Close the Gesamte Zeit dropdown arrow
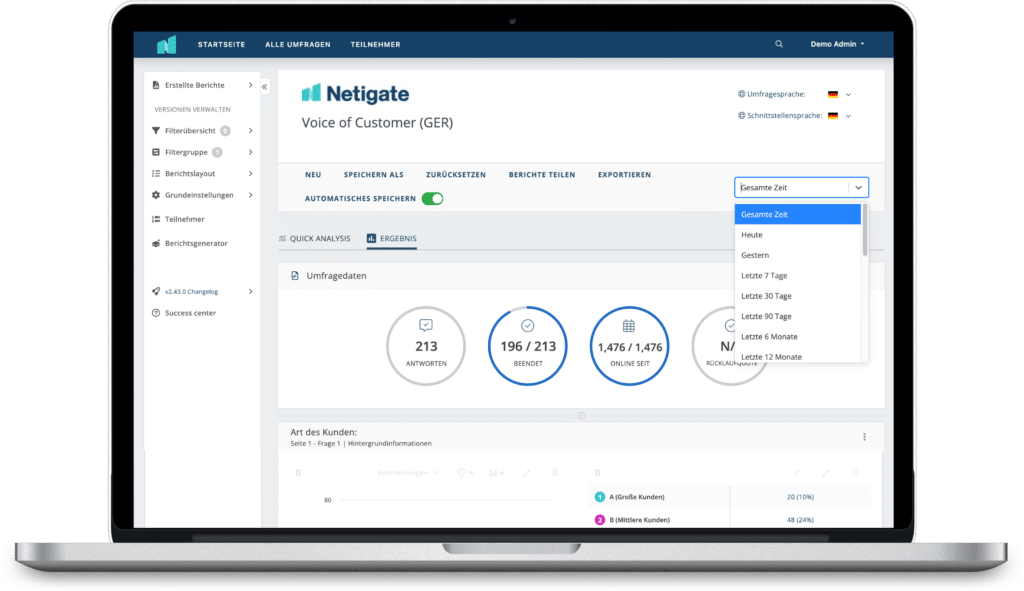Screen dimensions: 1024x591 coord(858,187)
